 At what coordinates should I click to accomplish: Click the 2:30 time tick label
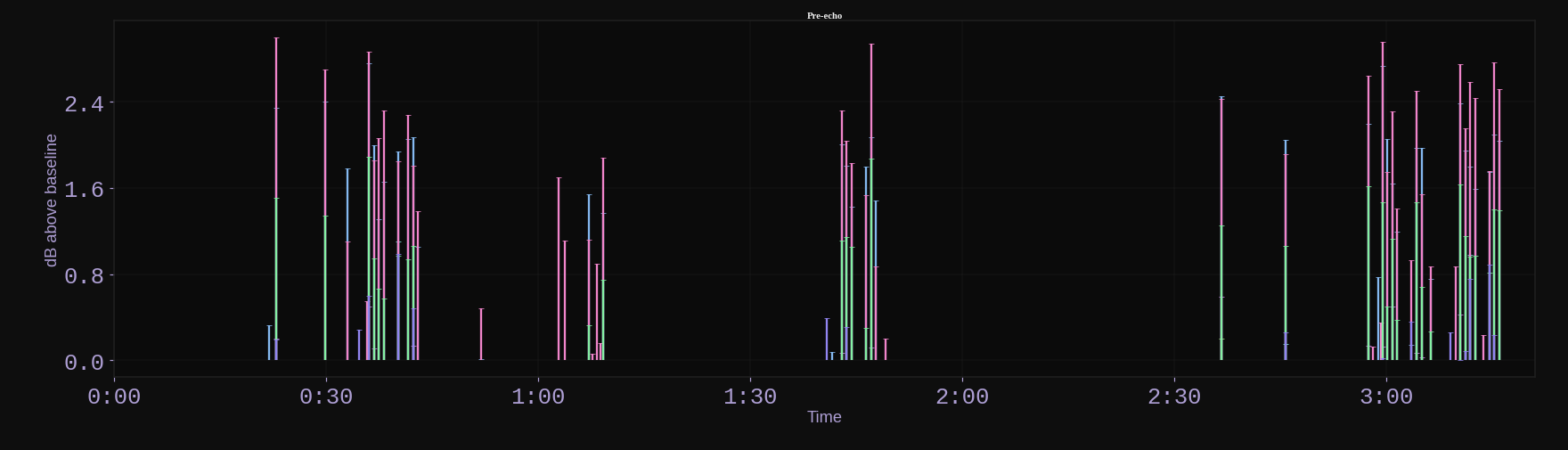(x=1174, y=397)
